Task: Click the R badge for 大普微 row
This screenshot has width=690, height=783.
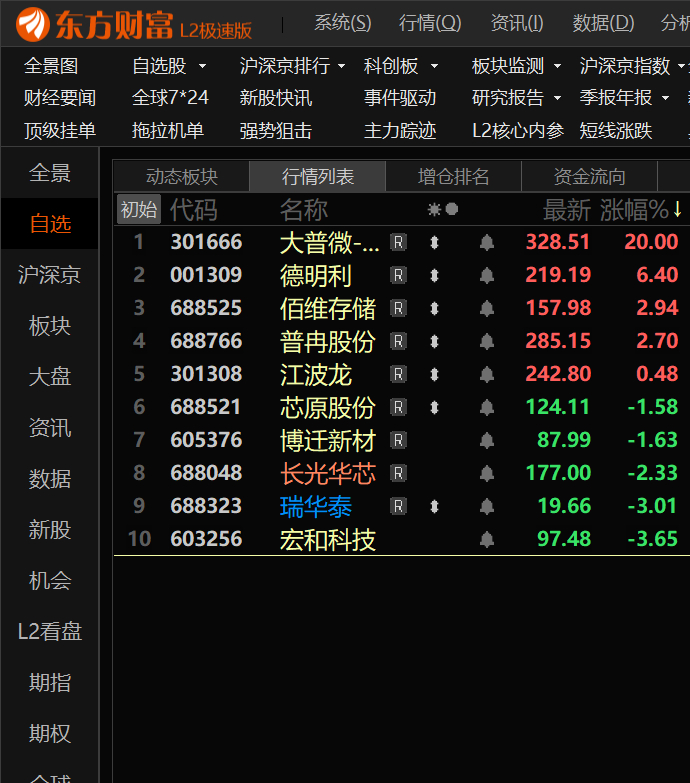Action: coord(398,243)
